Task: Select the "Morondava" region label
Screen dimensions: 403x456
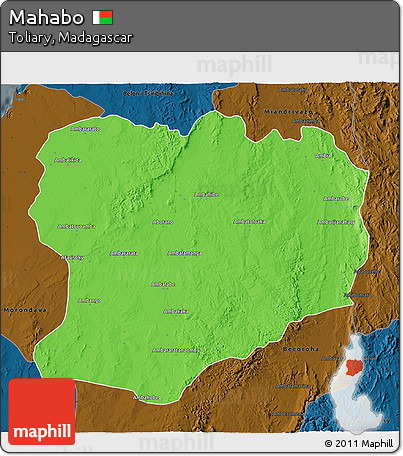Action: click(x=25, y=310)
